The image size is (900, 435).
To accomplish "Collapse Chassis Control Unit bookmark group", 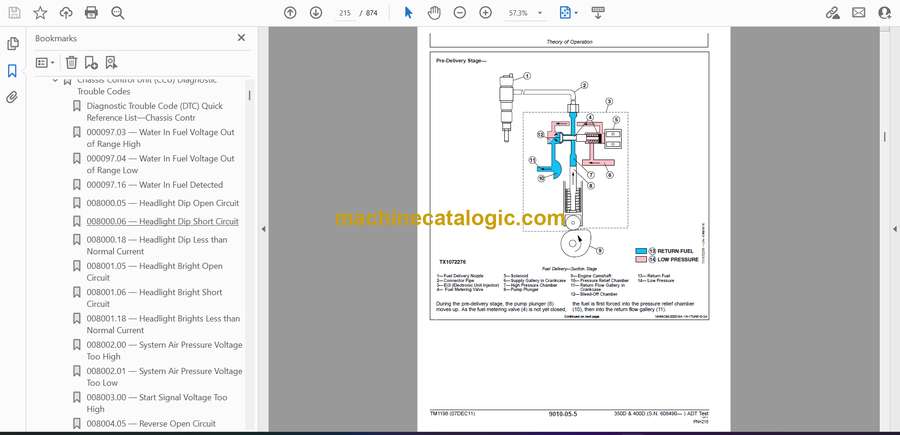I will coord(55,80).
